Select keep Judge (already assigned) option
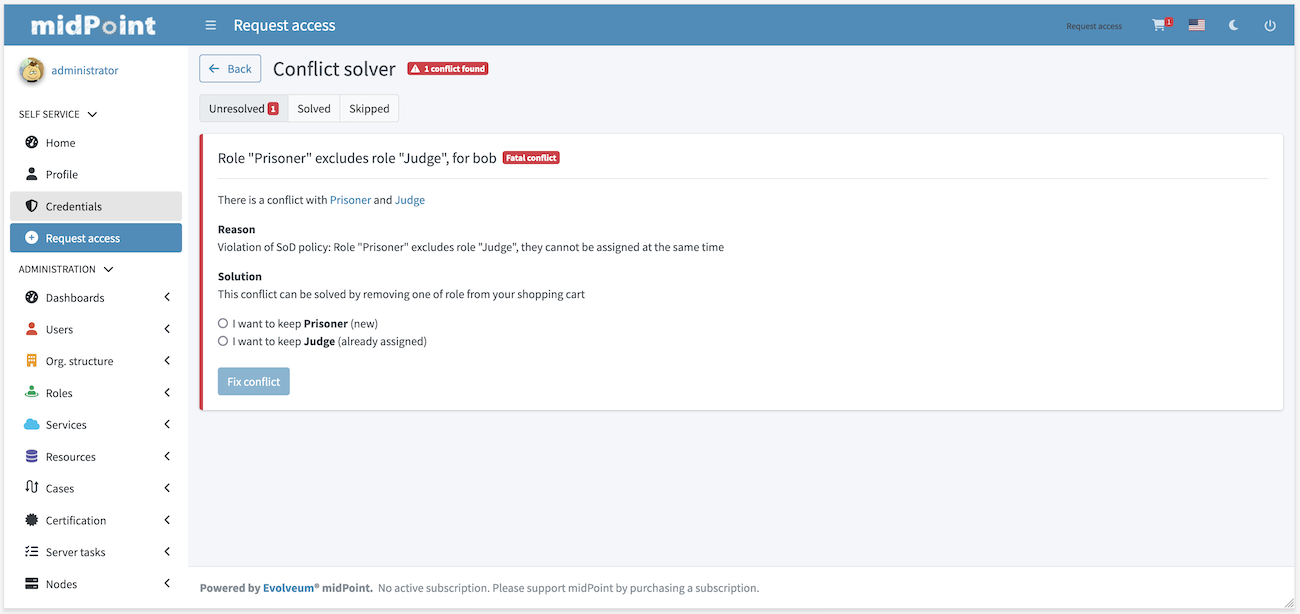The image size is (1300, 614). 223,342
